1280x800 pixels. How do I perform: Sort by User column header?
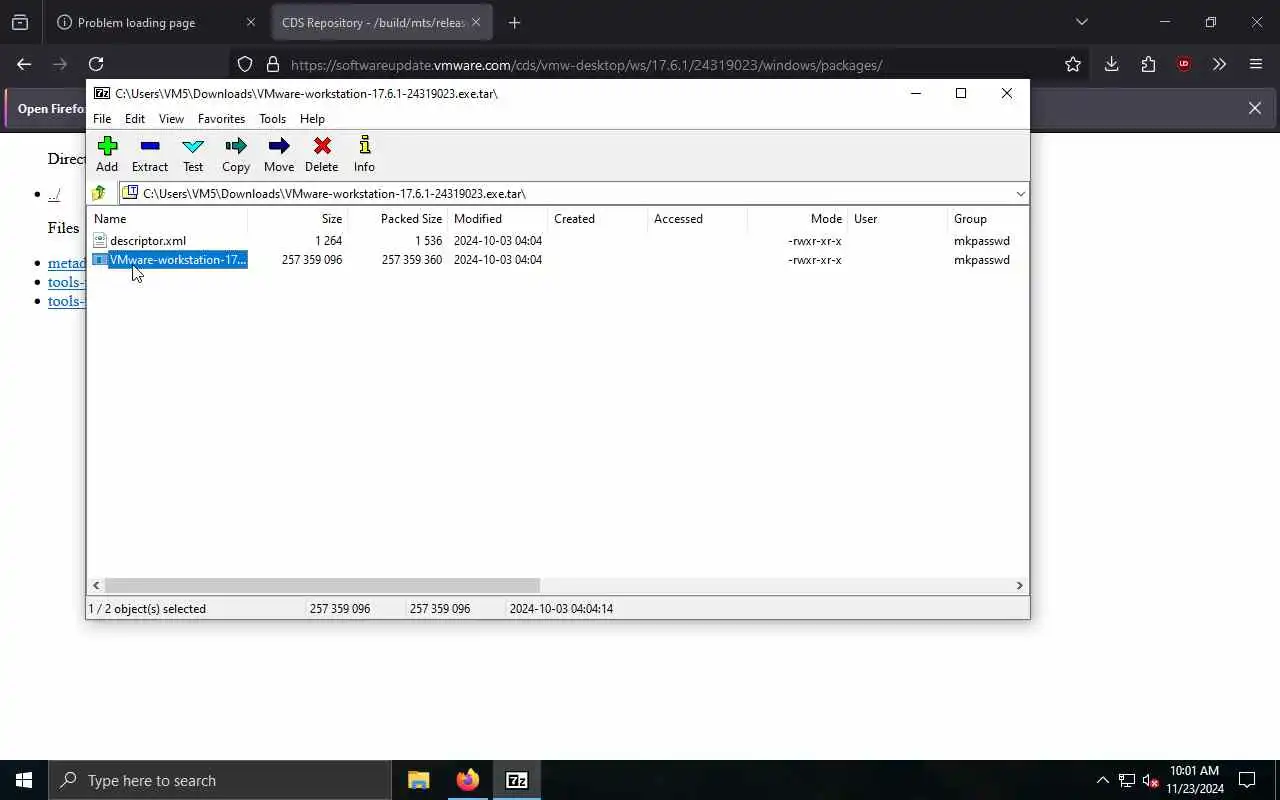(x=898, y=218)
